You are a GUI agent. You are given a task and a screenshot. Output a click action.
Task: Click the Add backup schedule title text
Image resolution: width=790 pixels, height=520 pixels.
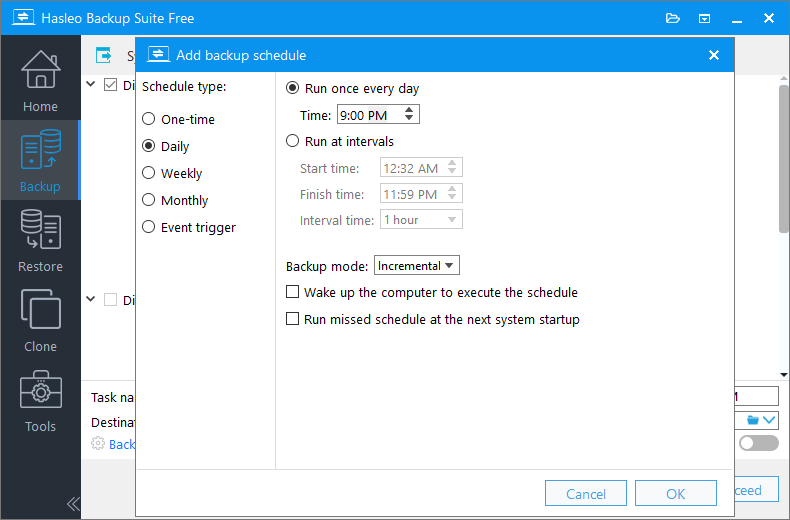coord(241,55)
